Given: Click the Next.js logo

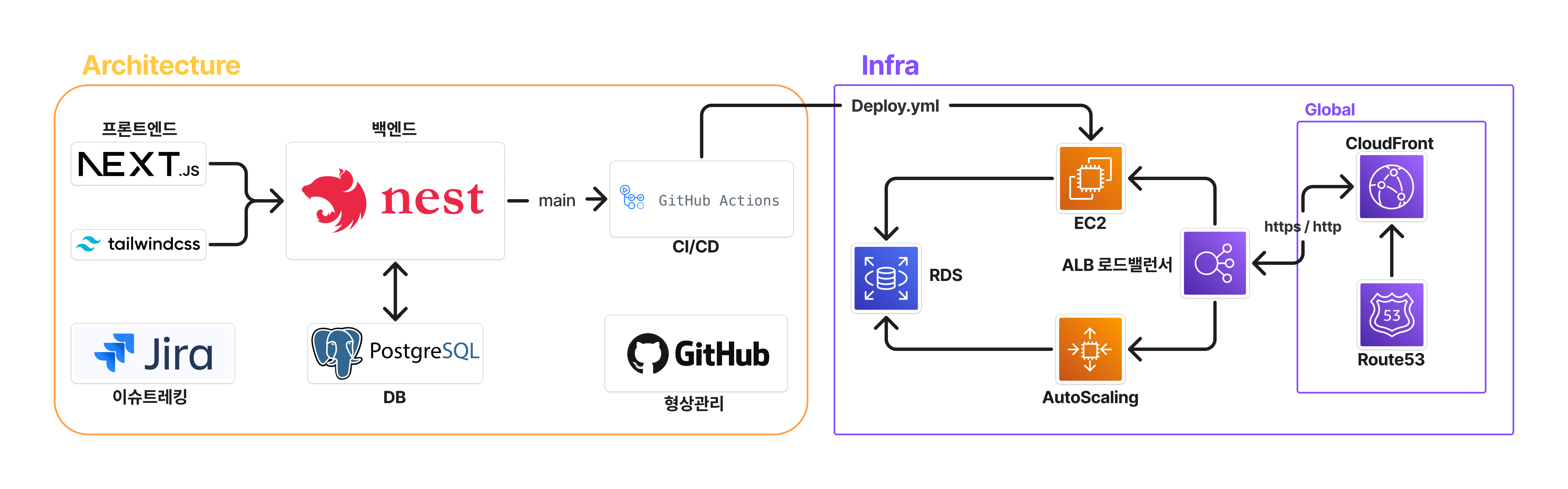Looking at the screenshot, I should click(139, 164).
